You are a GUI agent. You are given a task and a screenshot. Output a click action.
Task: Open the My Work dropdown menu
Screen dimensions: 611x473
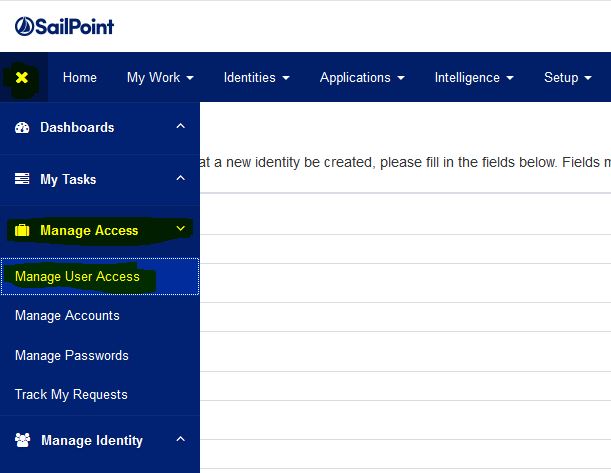point(160,78)
